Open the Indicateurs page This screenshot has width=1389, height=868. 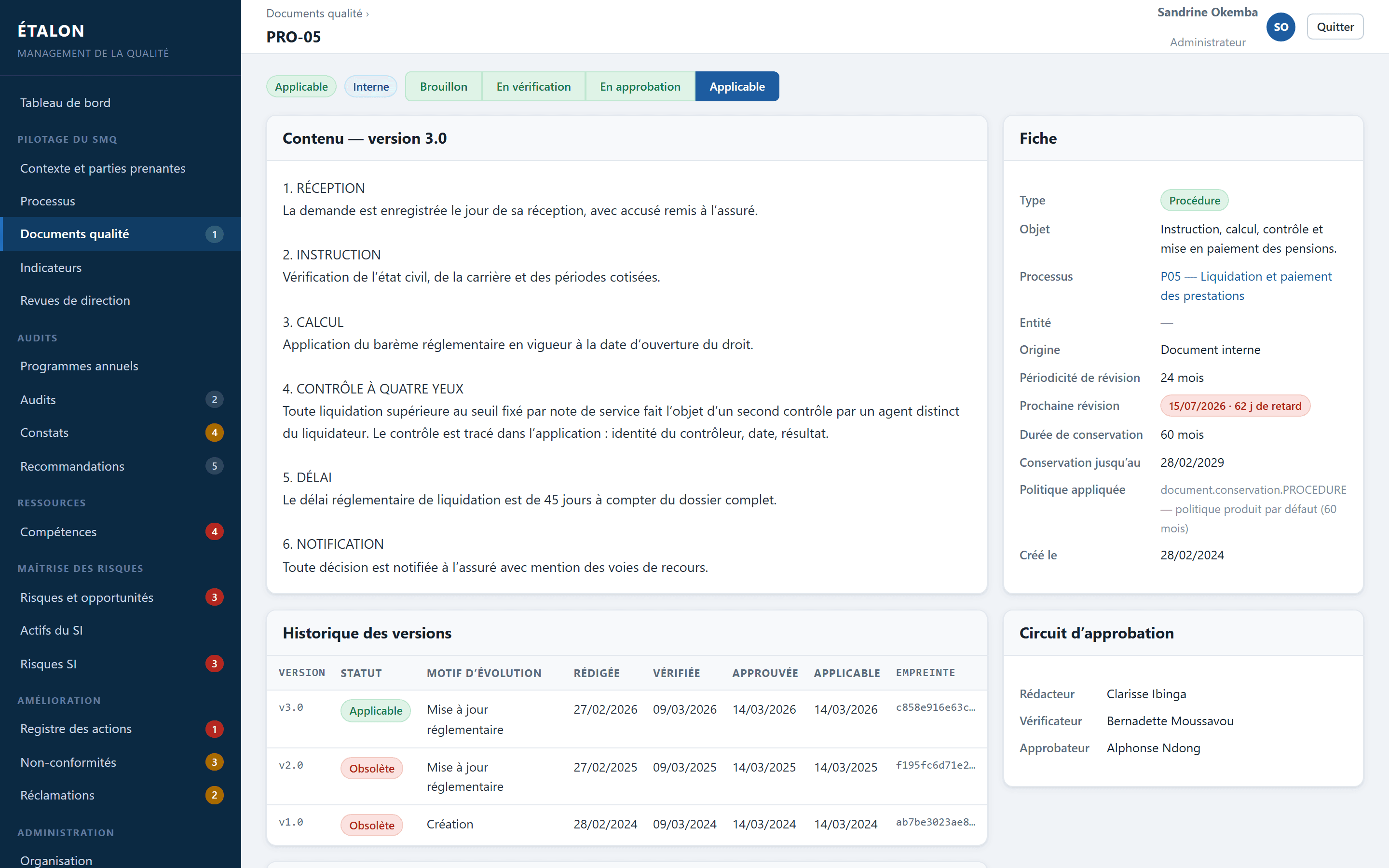tap(121, 268)
